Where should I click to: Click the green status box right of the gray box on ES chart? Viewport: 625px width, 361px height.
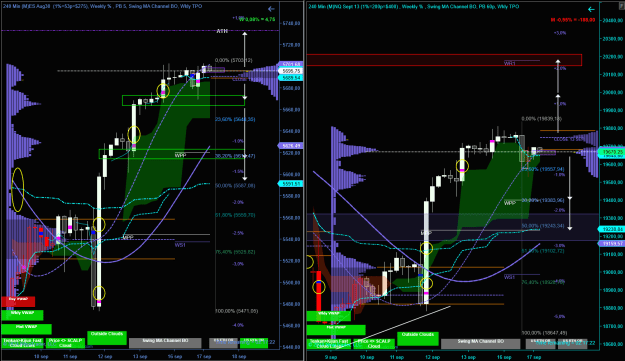pyautogui.click(x=254, y=343)
